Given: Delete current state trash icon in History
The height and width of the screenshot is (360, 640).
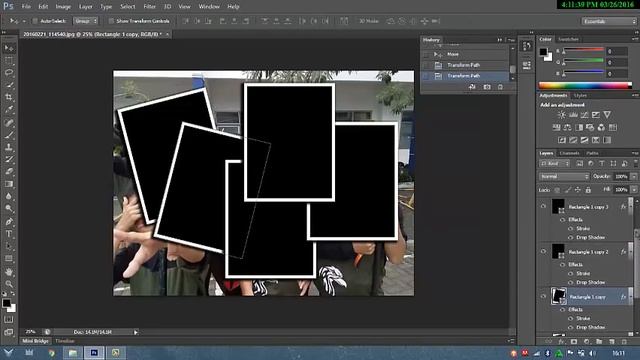Looking at the screenshot, I should (x=500, y=87).
